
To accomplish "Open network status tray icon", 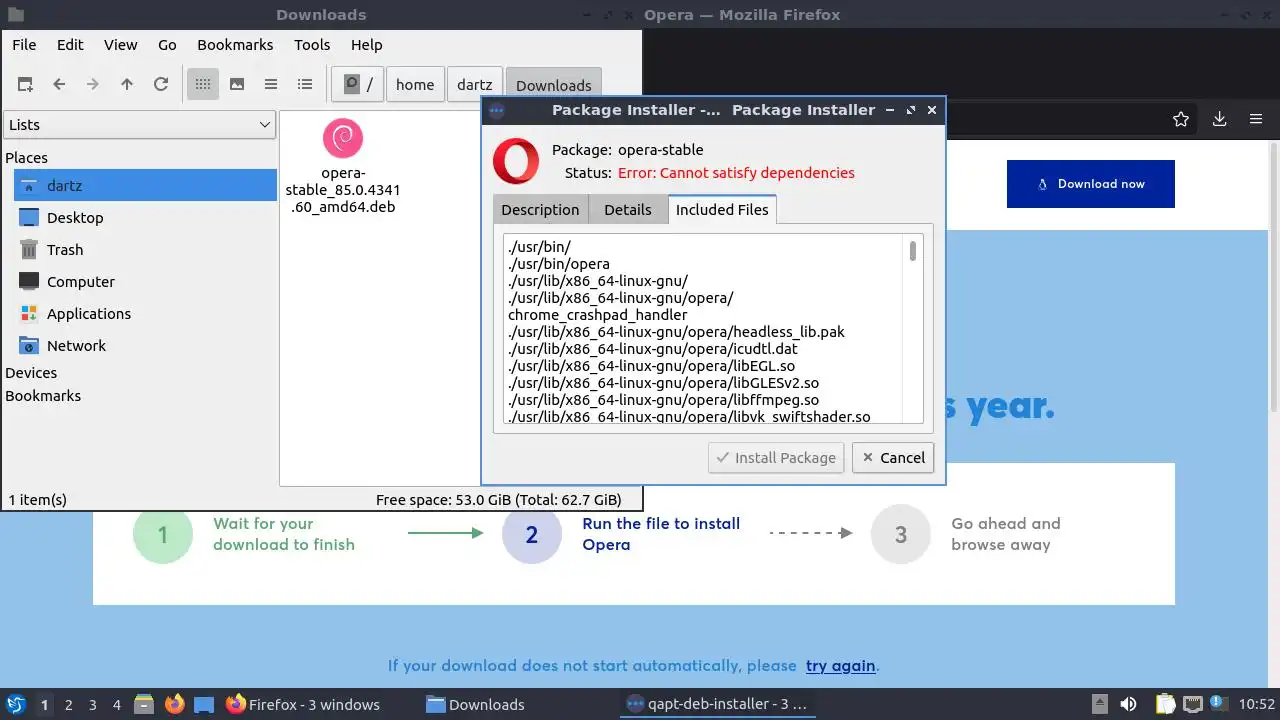I will click(1193, 705).
